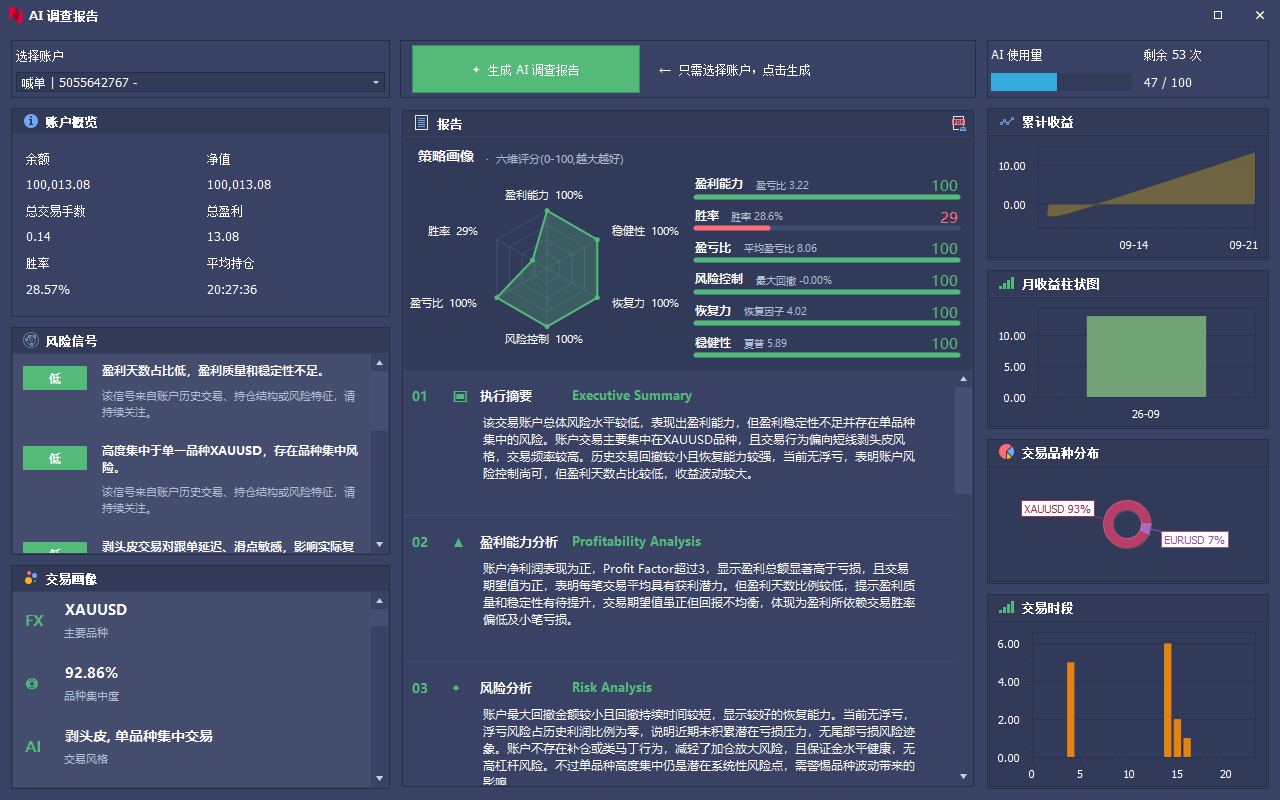Click the Sharpe 5.89 stability label
This screenshot has width=1280, height=800.
(765, 343)
